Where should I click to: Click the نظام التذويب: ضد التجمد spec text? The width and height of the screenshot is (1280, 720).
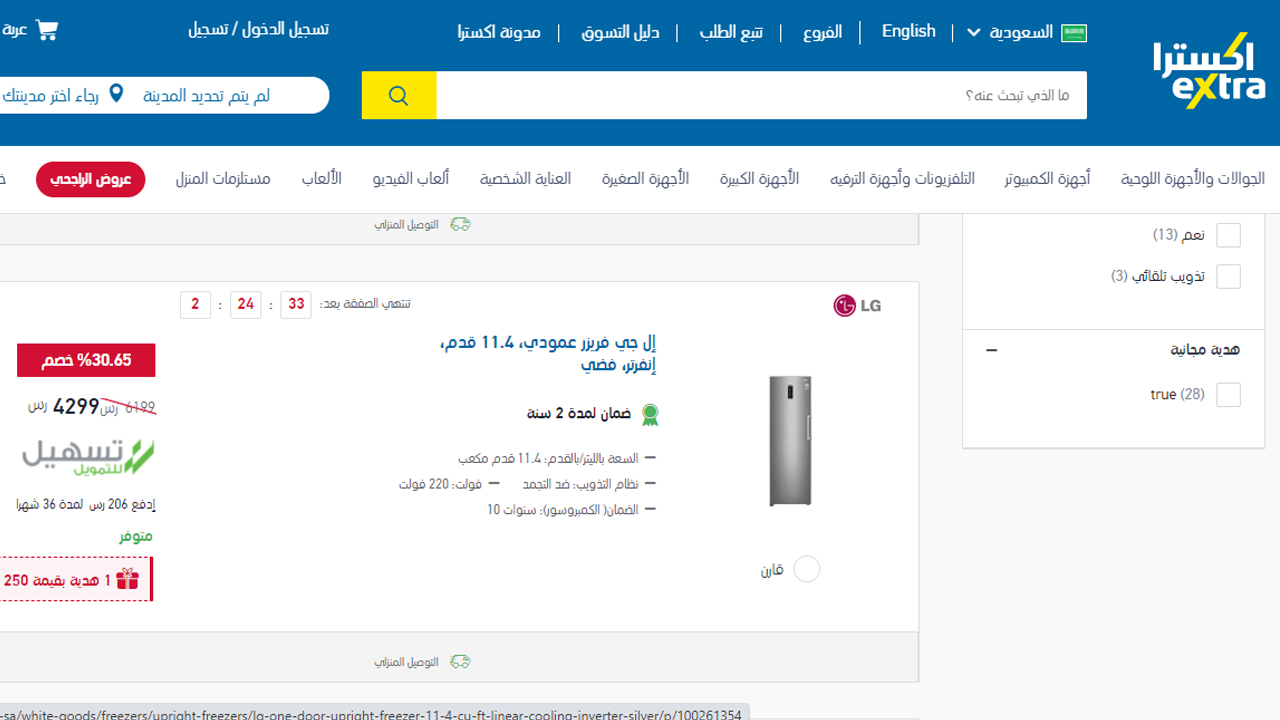580,484
